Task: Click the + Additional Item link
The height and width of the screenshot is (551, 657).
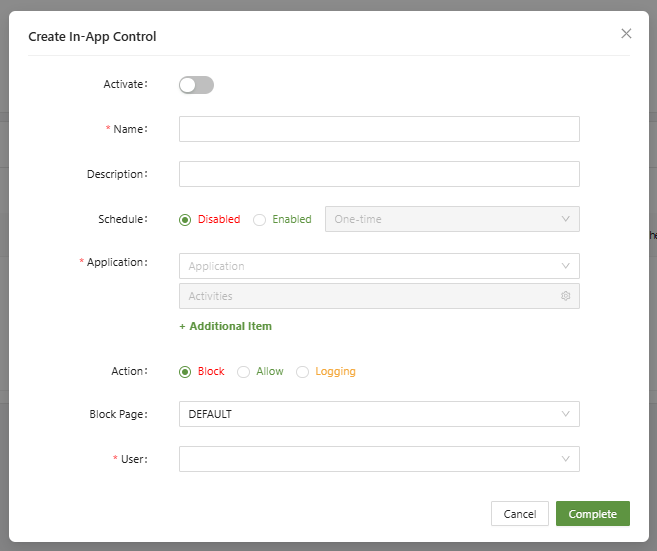Action: [x=225, y=326]
